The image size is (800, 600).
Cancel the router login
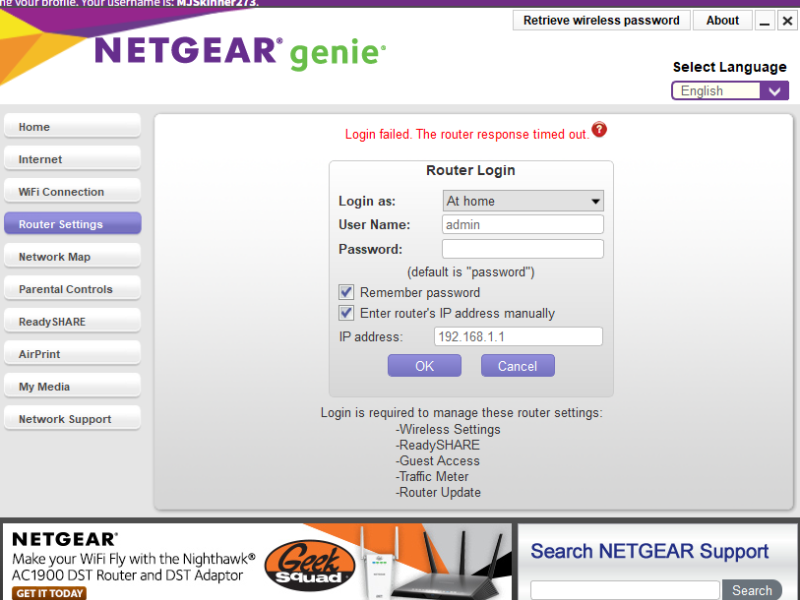click(x=517, y=366)
